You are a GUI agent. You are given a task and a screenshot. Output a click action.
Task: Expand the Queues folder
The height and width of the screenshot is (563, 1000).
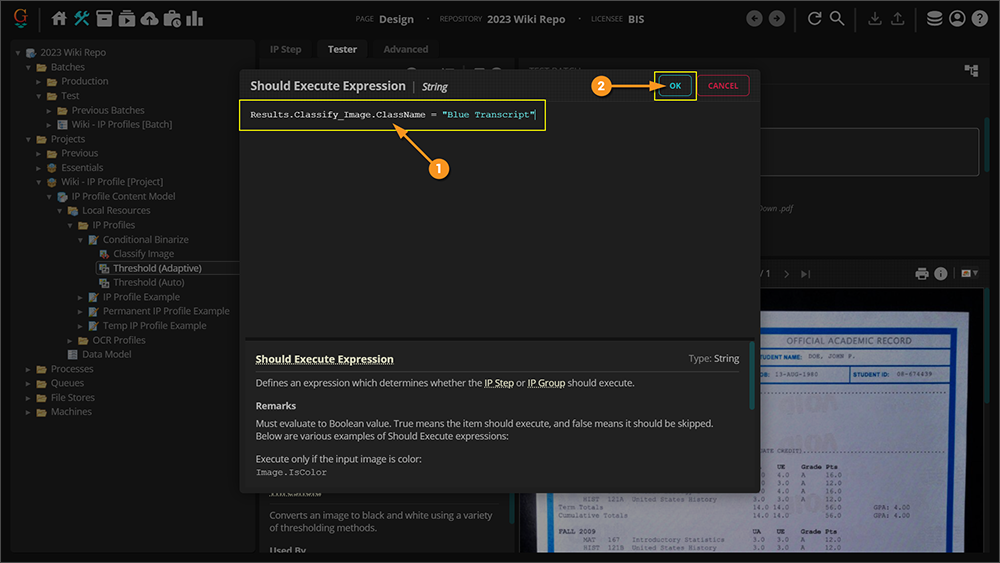pos(28,383)
